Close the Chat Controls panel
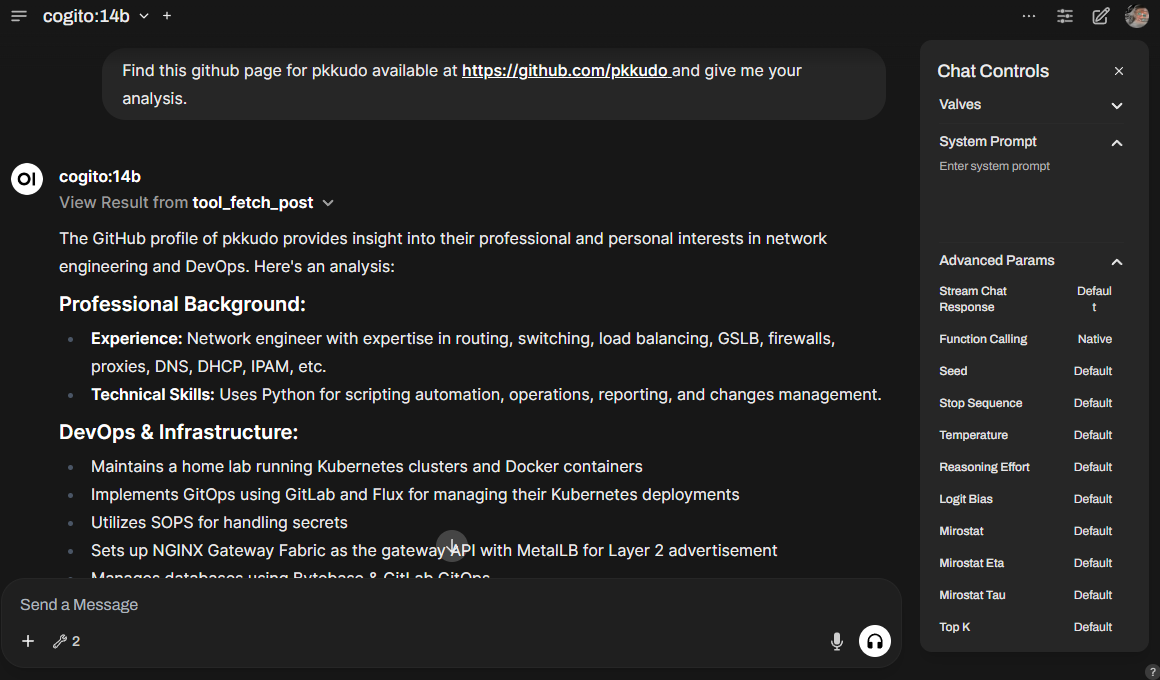This screenshot has height=680, width=1160. click(1119, 71)
